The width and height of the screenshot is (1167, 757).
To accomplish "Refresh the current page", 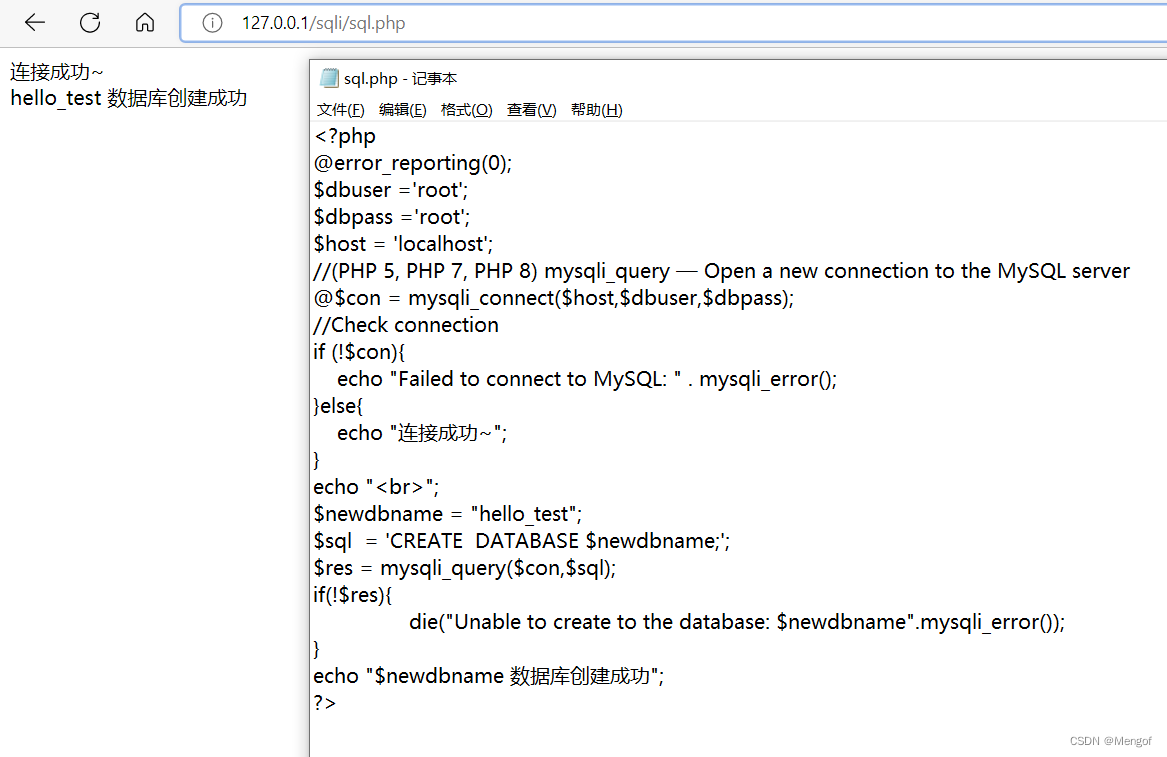I will (89, 22).
